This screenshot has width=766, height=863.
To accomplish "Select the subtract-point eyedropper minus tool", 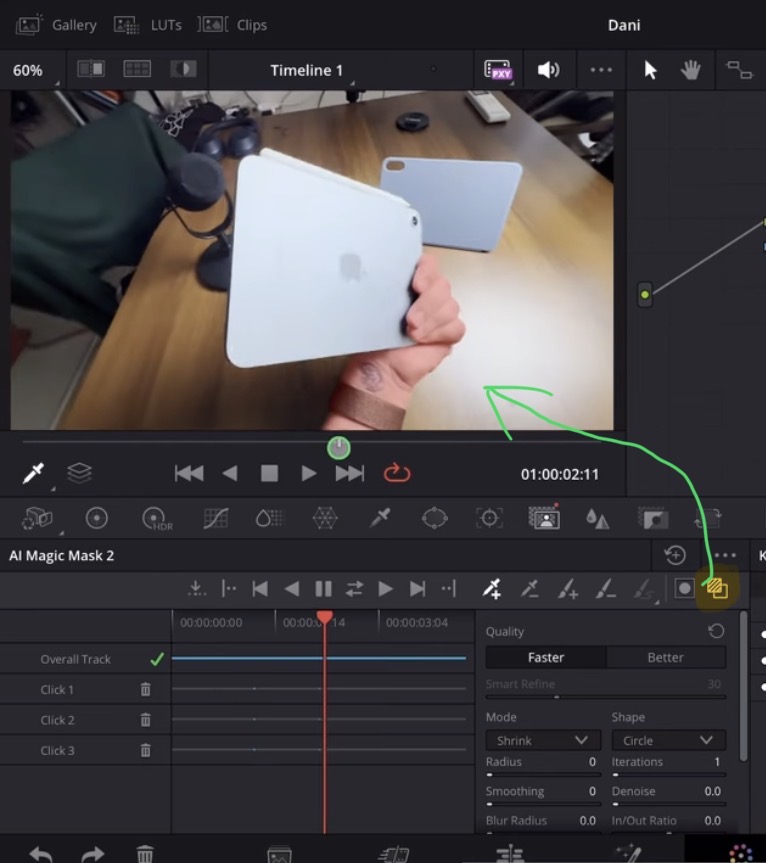I will [x=529, y=589].
